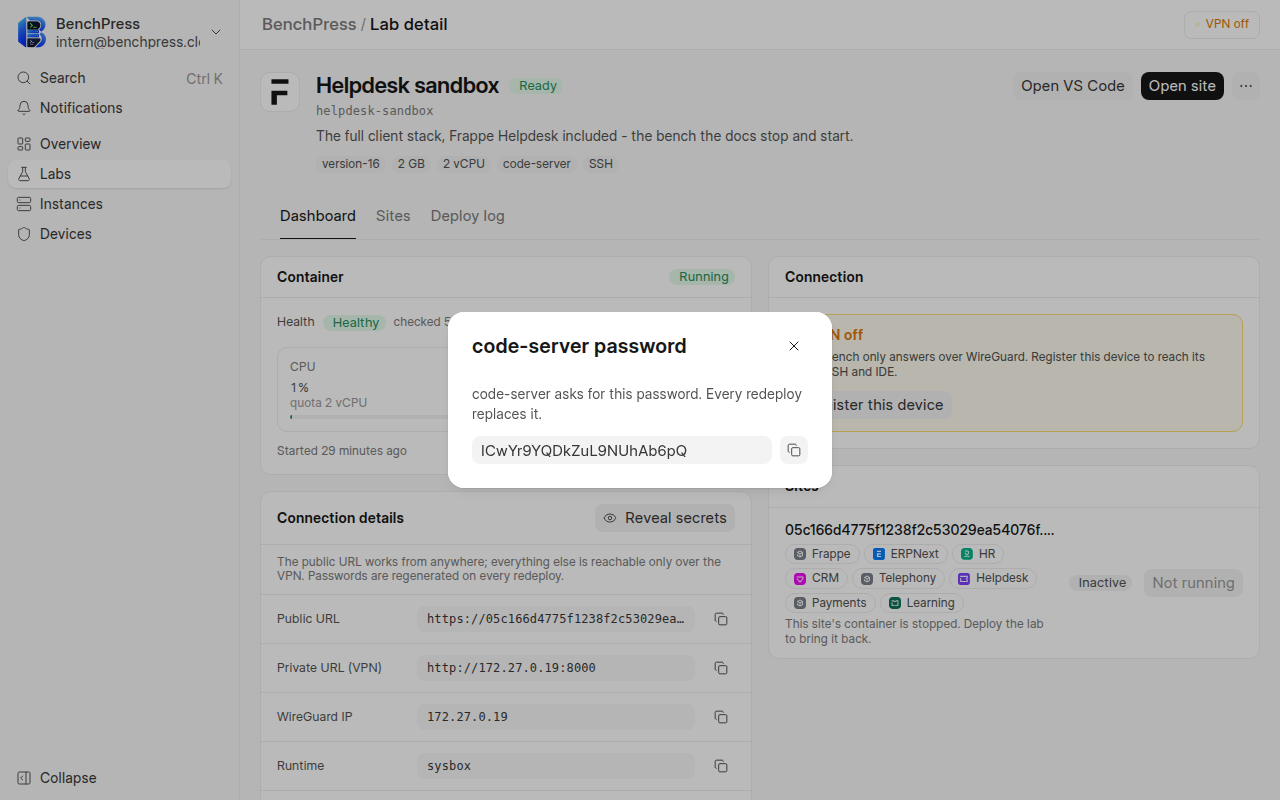The height and width of the screenshot is (800, 1280).
Task: Click the Public URL value field
Action: click(556, 619)
